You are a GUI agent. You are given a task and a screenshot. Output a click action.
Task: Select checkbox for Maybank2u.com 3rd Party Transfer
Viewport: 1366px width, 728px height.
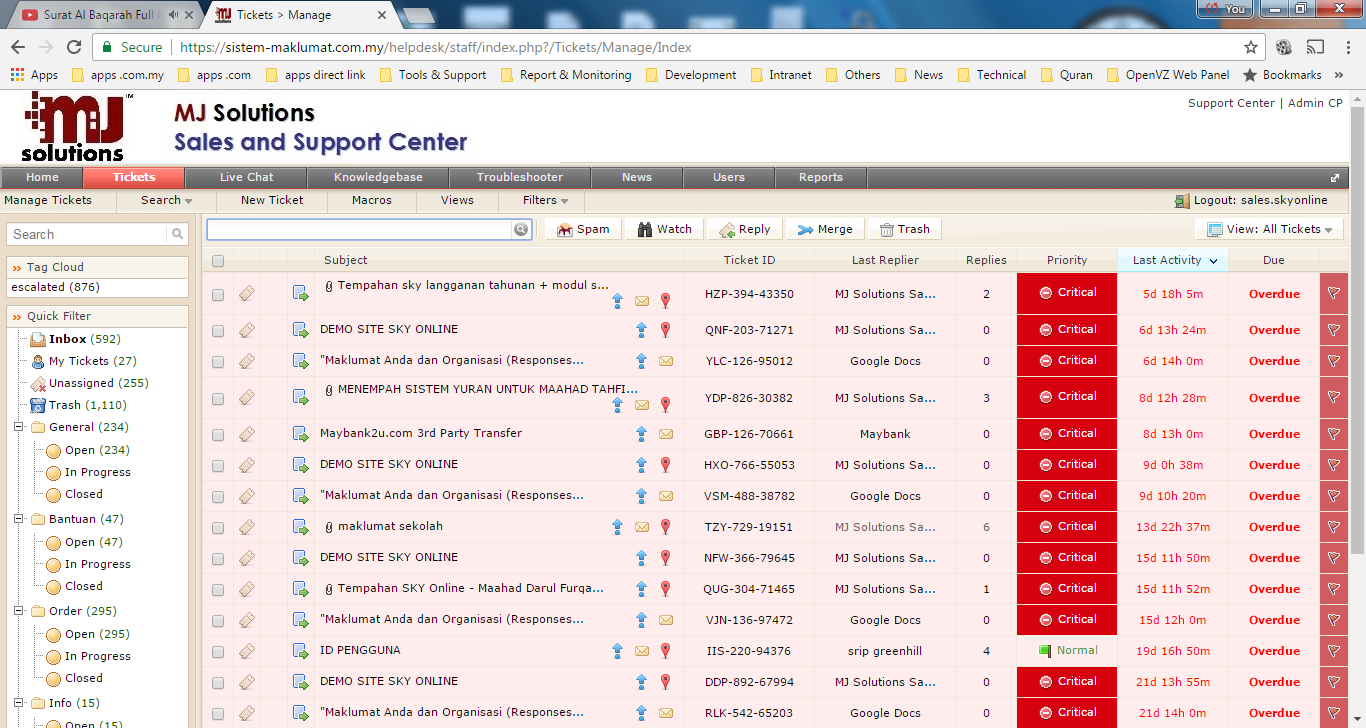tap(218, 435)
